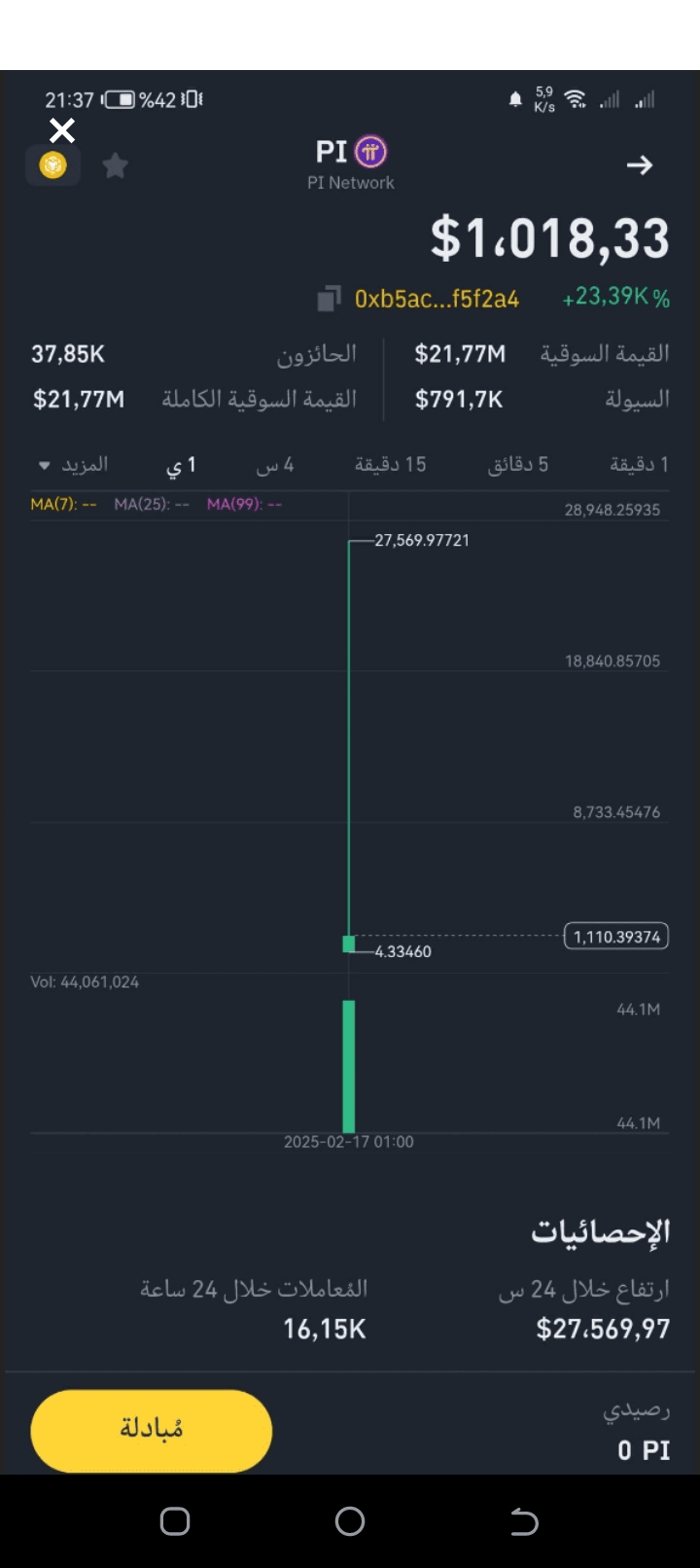The image size is (700, 1568).
Task: Close the token page with the X icon
Action: click(x=62, y=129)
